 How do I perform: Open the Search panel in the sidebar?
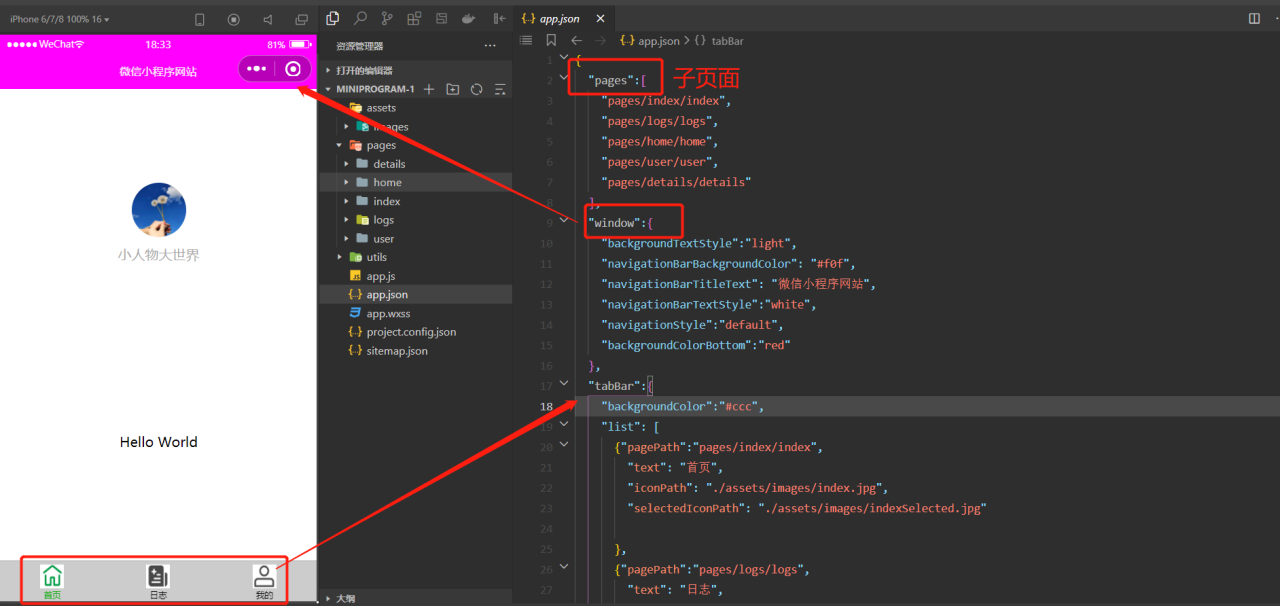click(x=360, y=18)
